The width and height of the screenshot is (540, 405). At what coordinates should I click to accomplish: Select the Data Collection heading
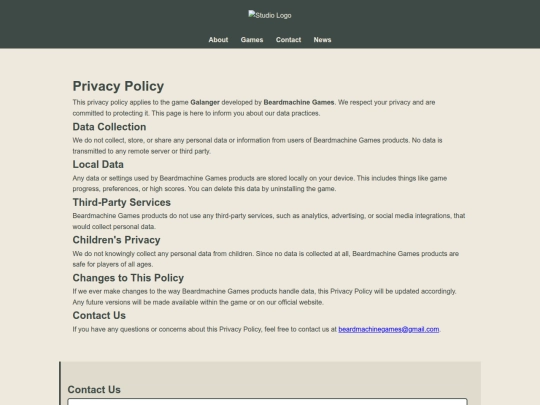click(109, 127)
